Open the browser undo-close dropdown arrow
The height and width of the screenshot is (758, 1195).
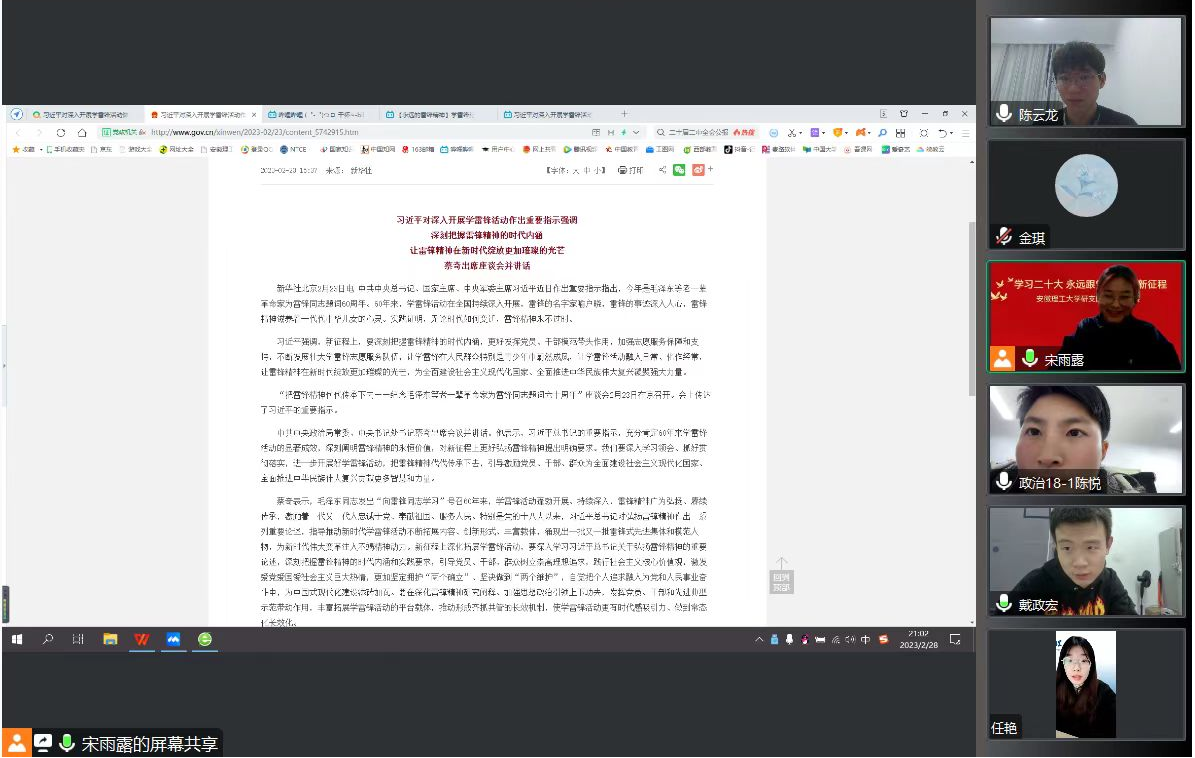(950, 132)
